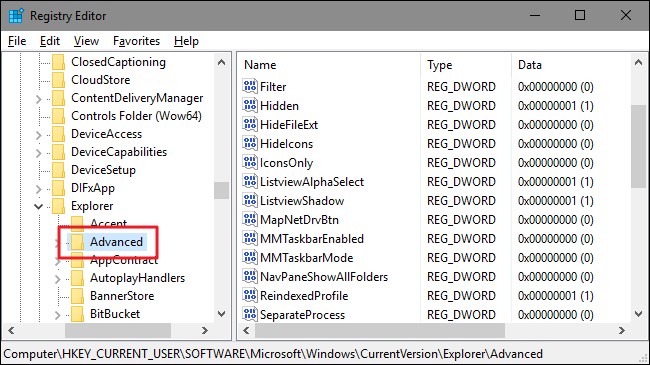Open the Help menu
The width and height of the screenshot is (650, 365).
tap(186, 41)
